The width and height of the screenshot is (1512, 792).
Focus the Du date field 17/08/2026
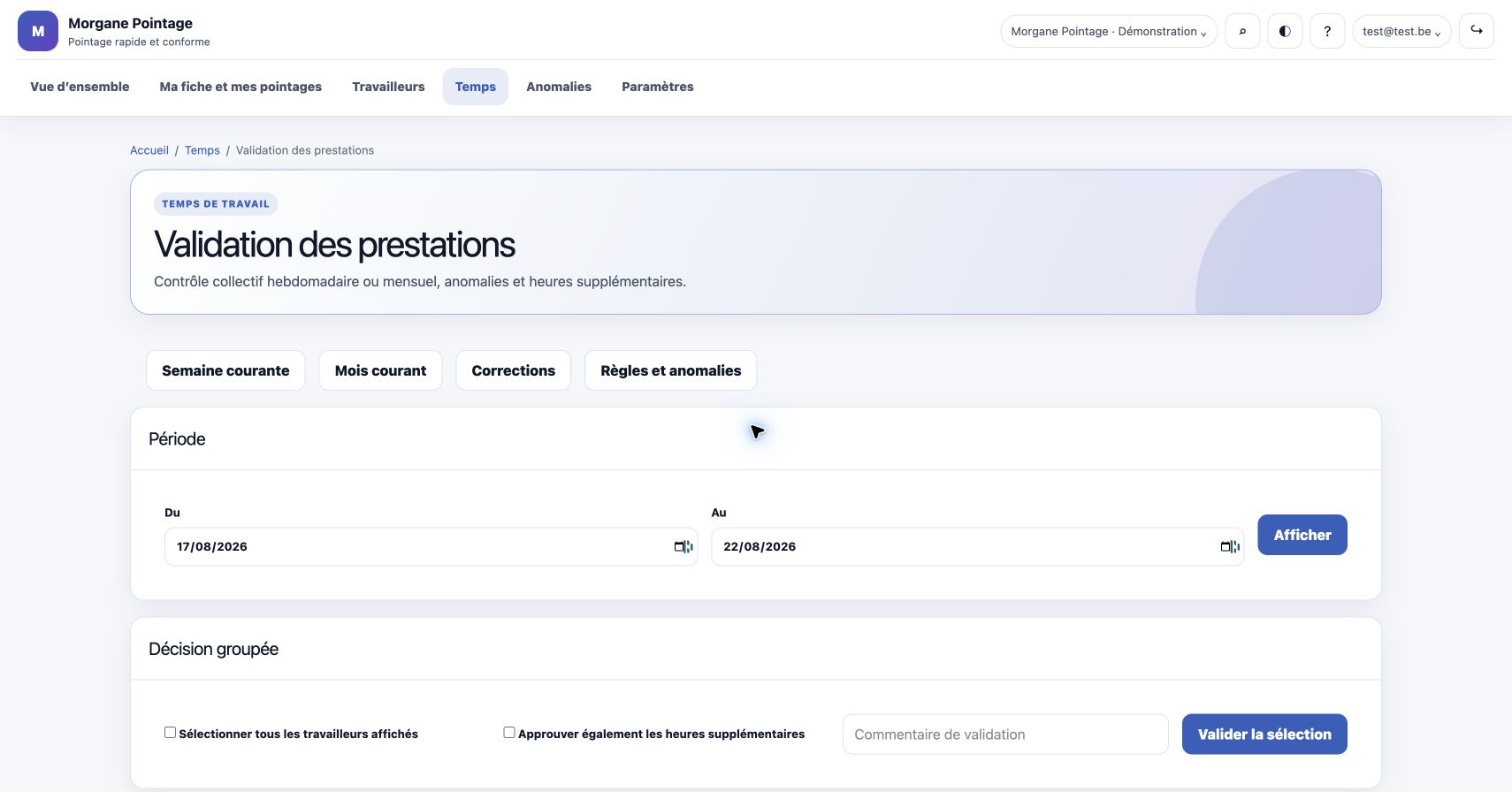click(x=431, y=546)
